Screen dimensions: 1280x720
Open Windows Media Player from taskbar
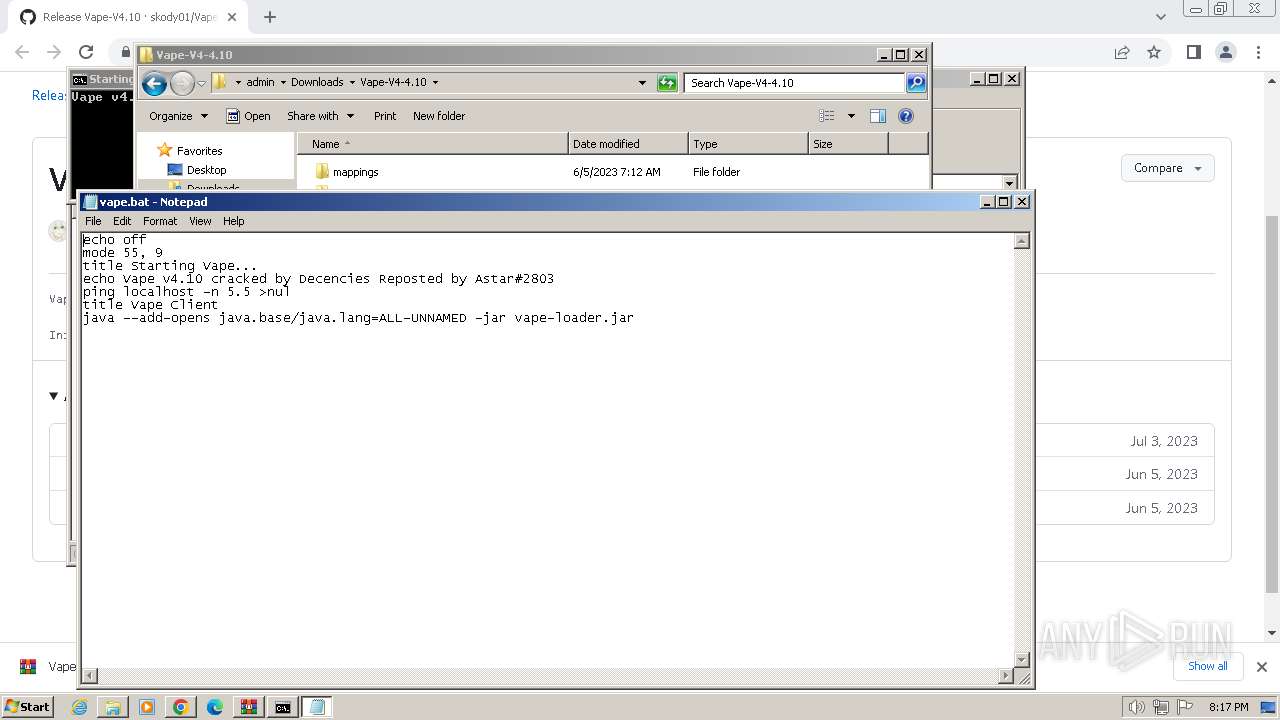point(147,707)
